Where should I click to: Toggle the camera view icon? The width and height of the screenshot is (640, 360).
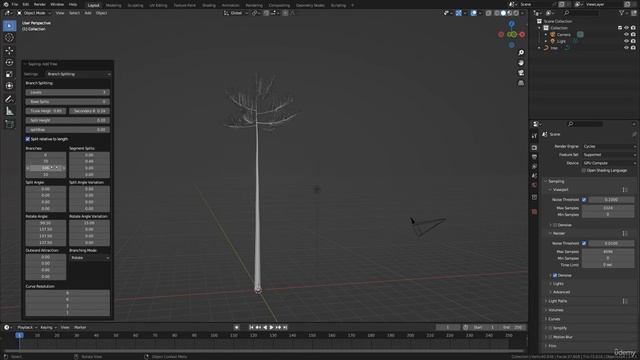(x=521, y=73)
